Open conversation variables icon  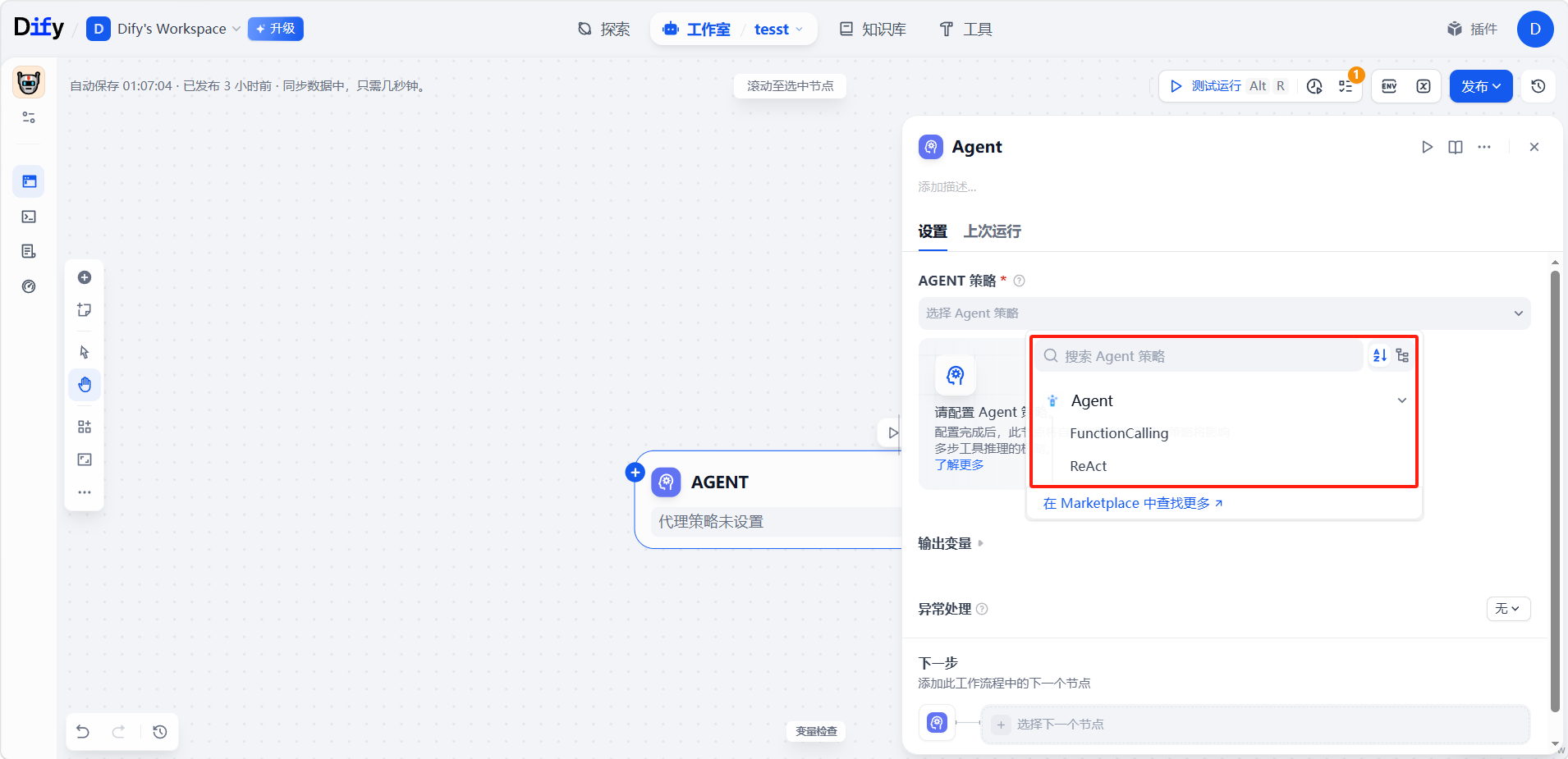1424,86
